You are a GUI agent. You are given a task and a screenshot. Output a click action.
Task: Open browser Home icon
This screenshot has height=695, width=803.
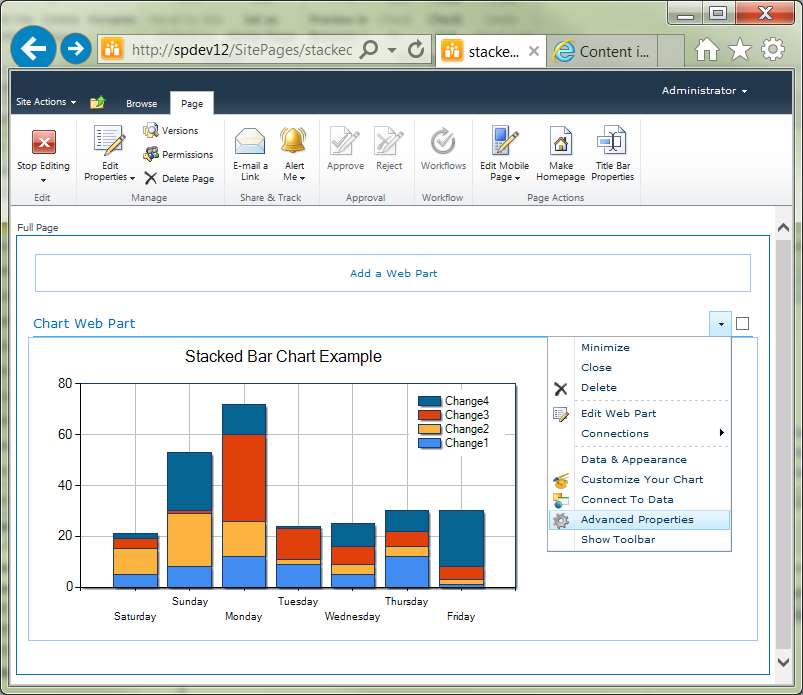pyautogui.click(x=707, y=50)
